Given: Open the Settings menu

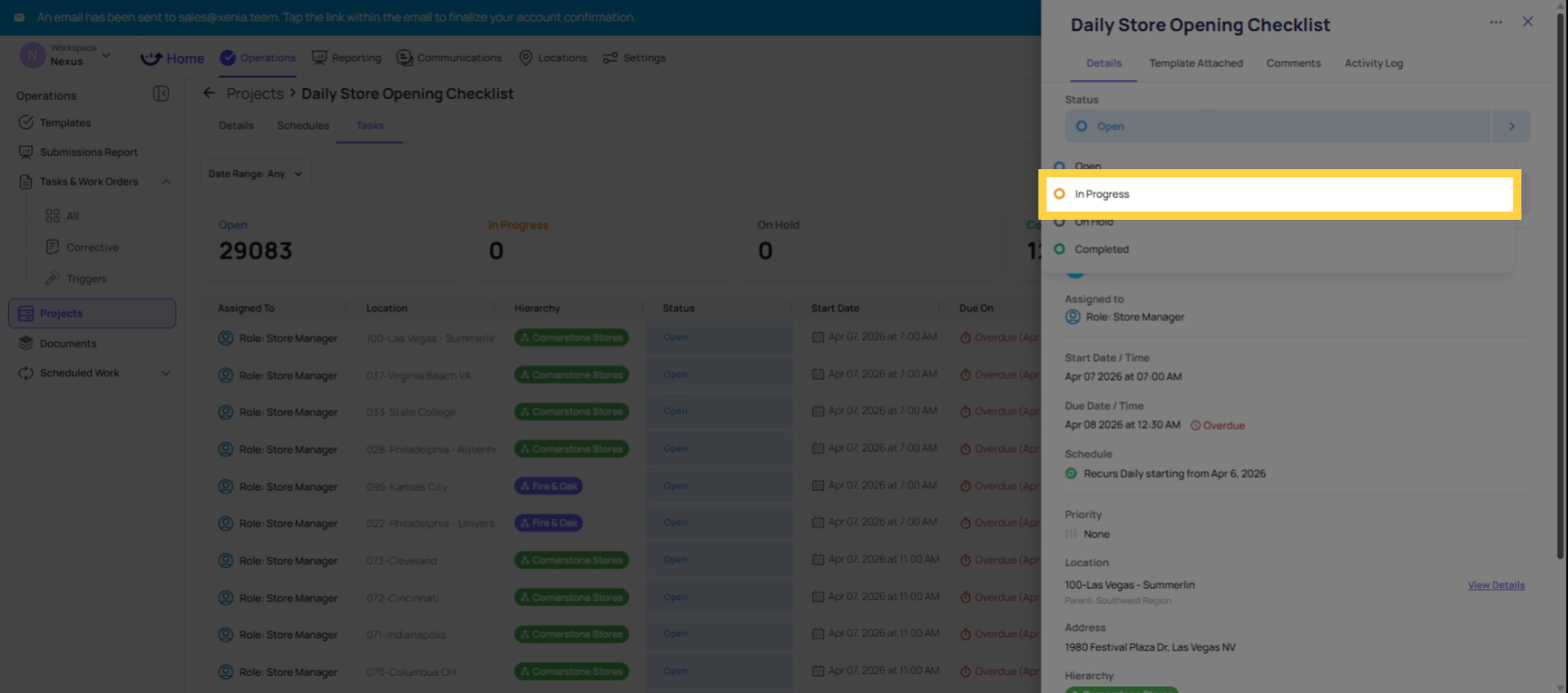Looking at the screenshot, I should 635,58.
